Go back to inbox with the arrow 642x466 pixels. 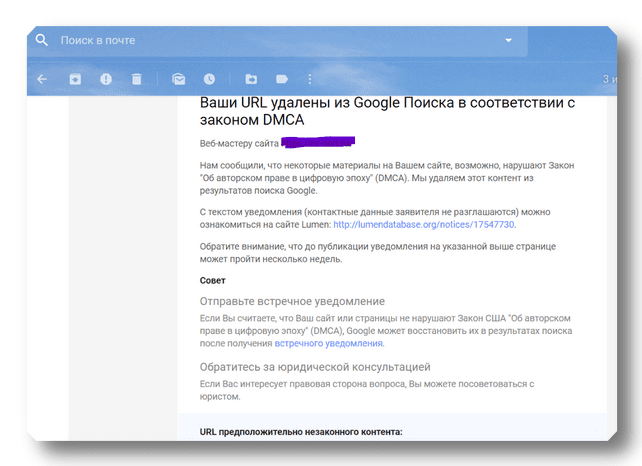pos(42,79)
